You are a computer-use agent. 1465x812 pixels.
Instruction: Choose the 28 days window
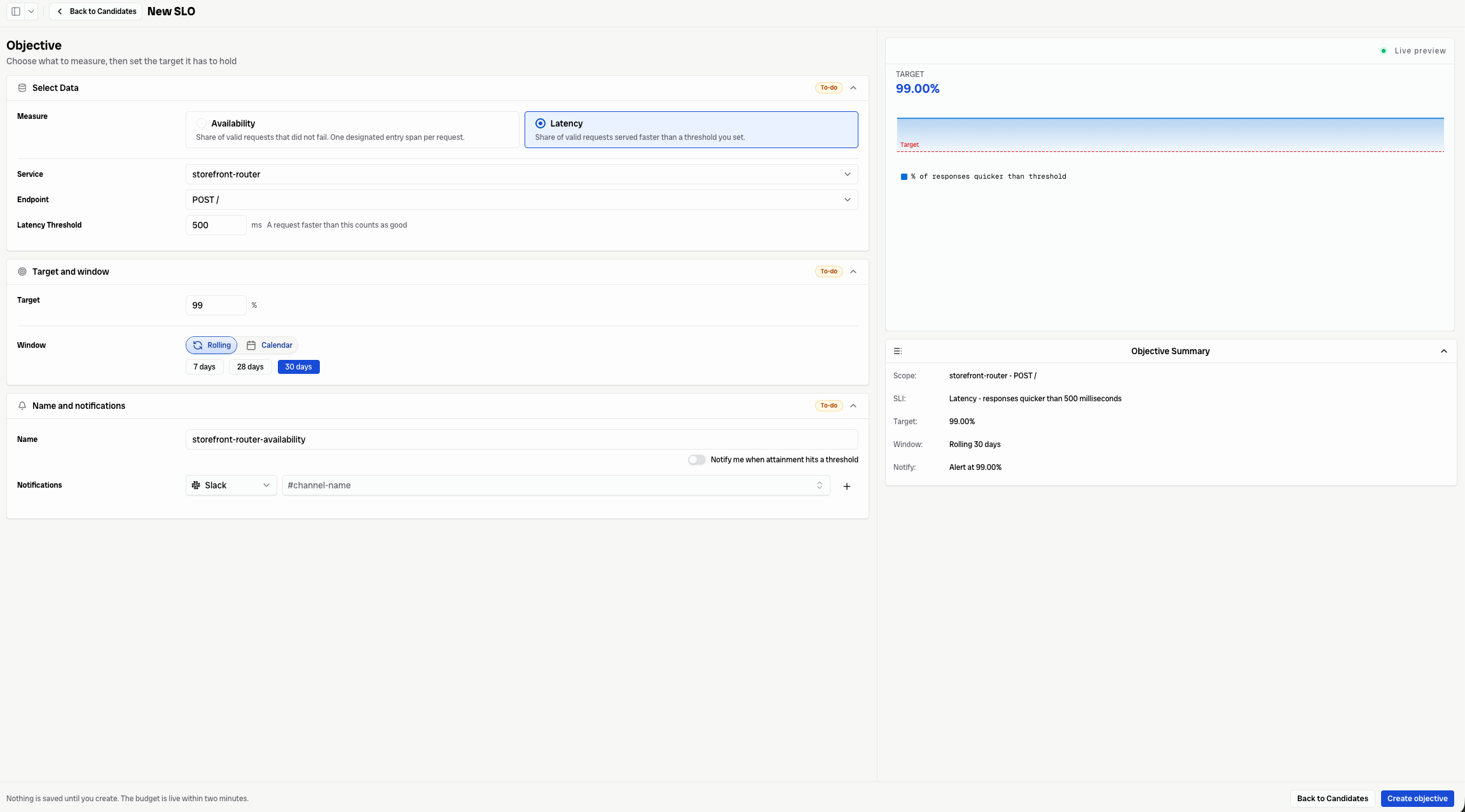click(x=251, y=367)
